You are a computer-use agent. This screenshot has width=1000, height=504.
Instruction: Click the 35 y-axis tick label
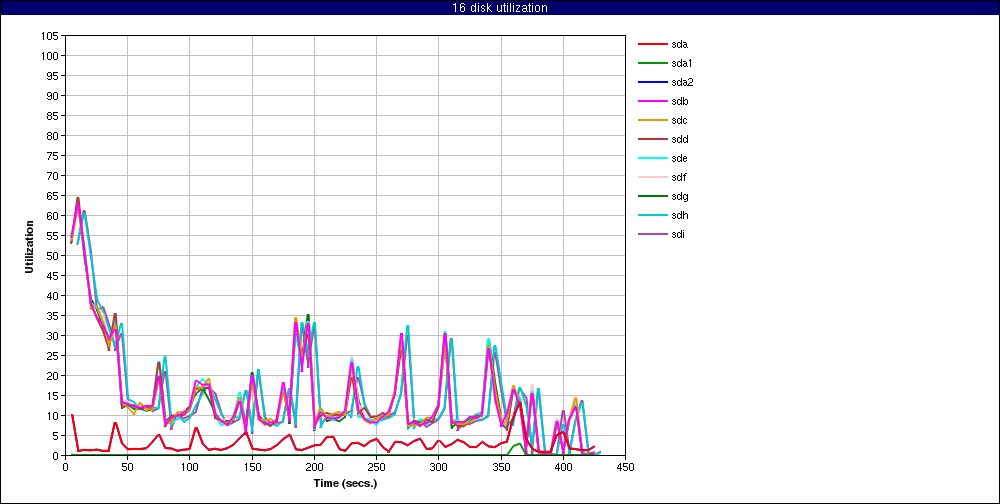click(x=54, y=316)
